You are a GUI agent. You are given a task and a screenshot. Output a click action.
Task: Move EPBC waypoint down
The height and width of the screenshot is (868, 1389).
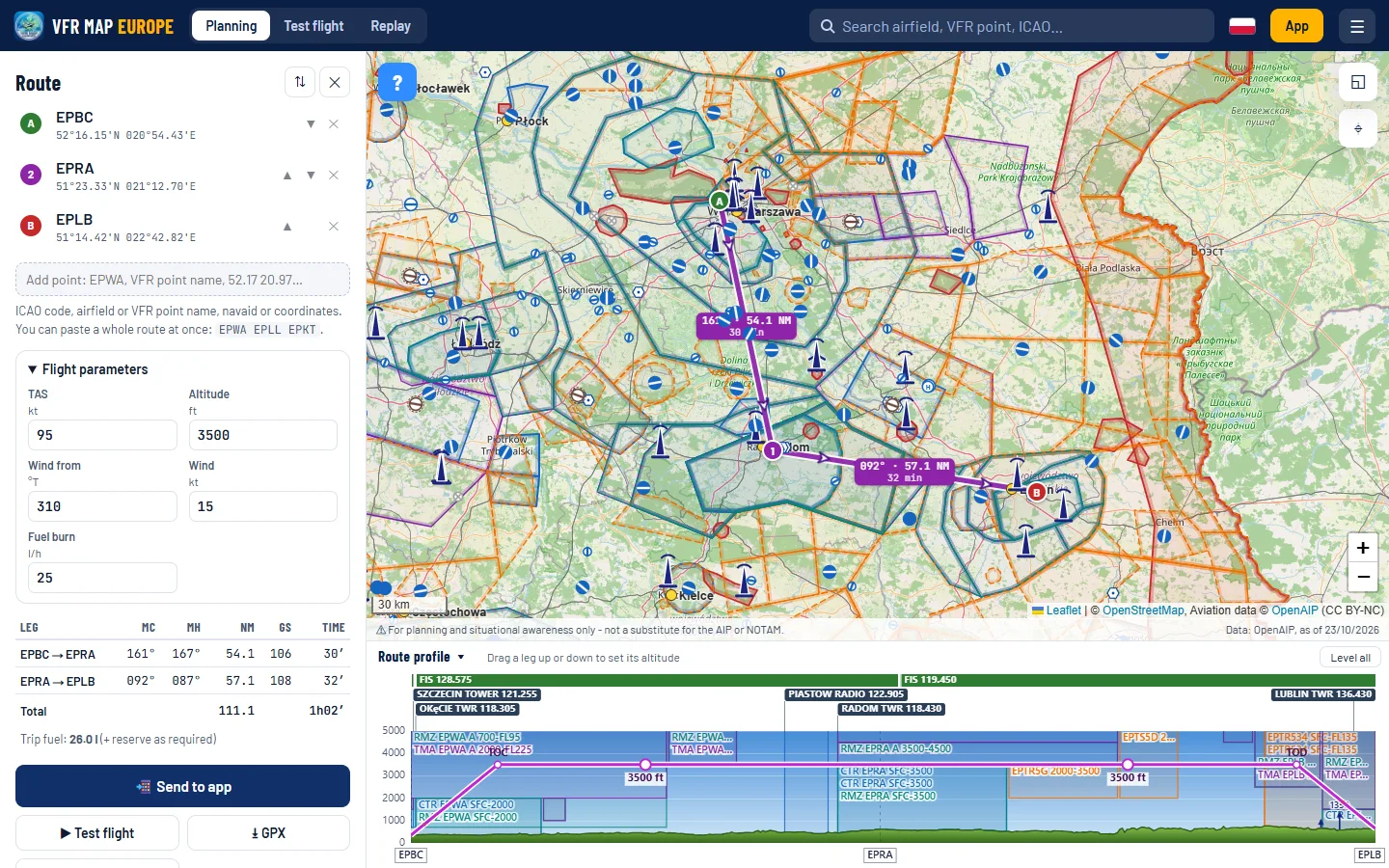(311, 123)
